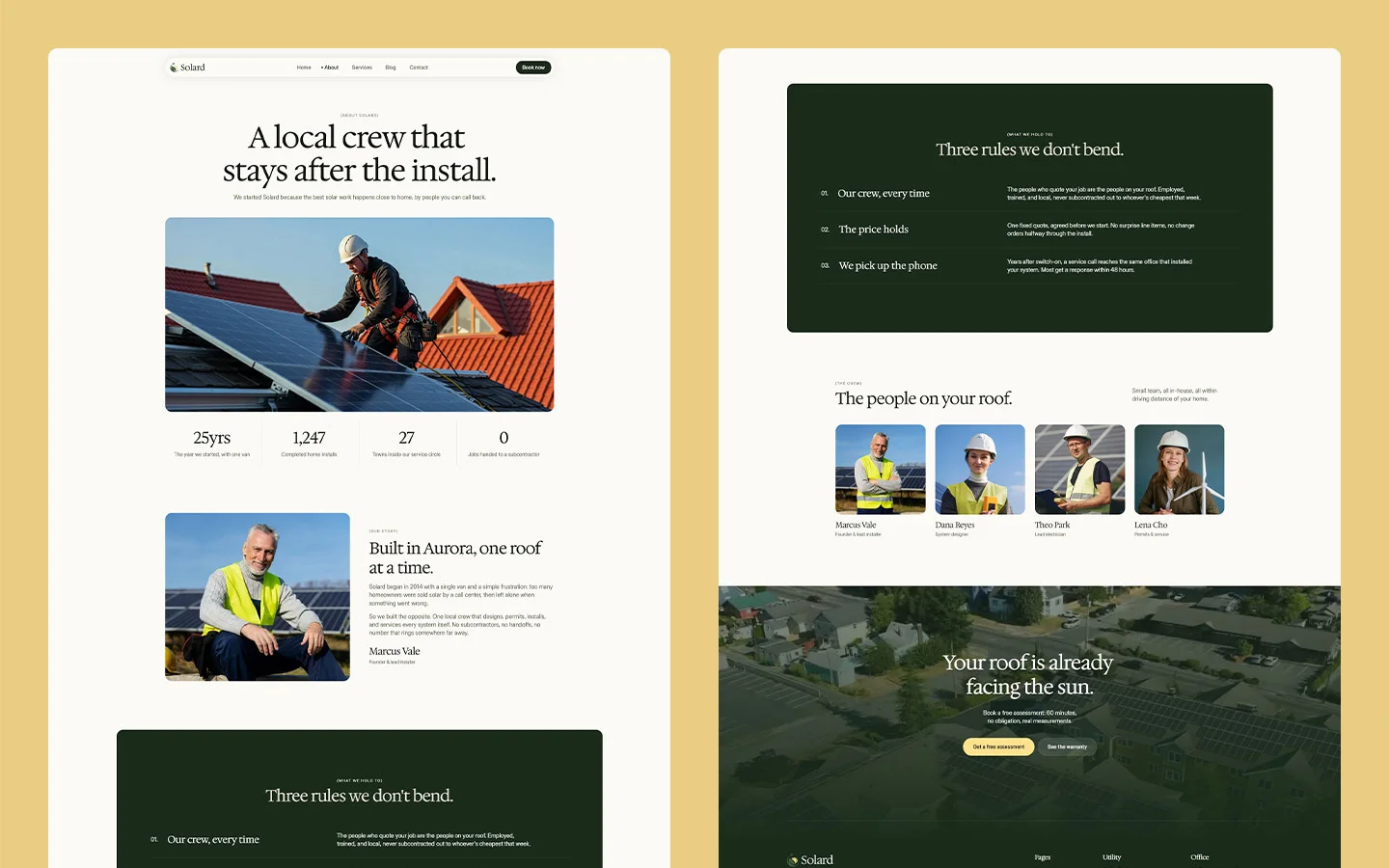Viewport: 1389px width, 868px height.
Task: Select Dana Reyes crew member photo
Action: (980, 470)
